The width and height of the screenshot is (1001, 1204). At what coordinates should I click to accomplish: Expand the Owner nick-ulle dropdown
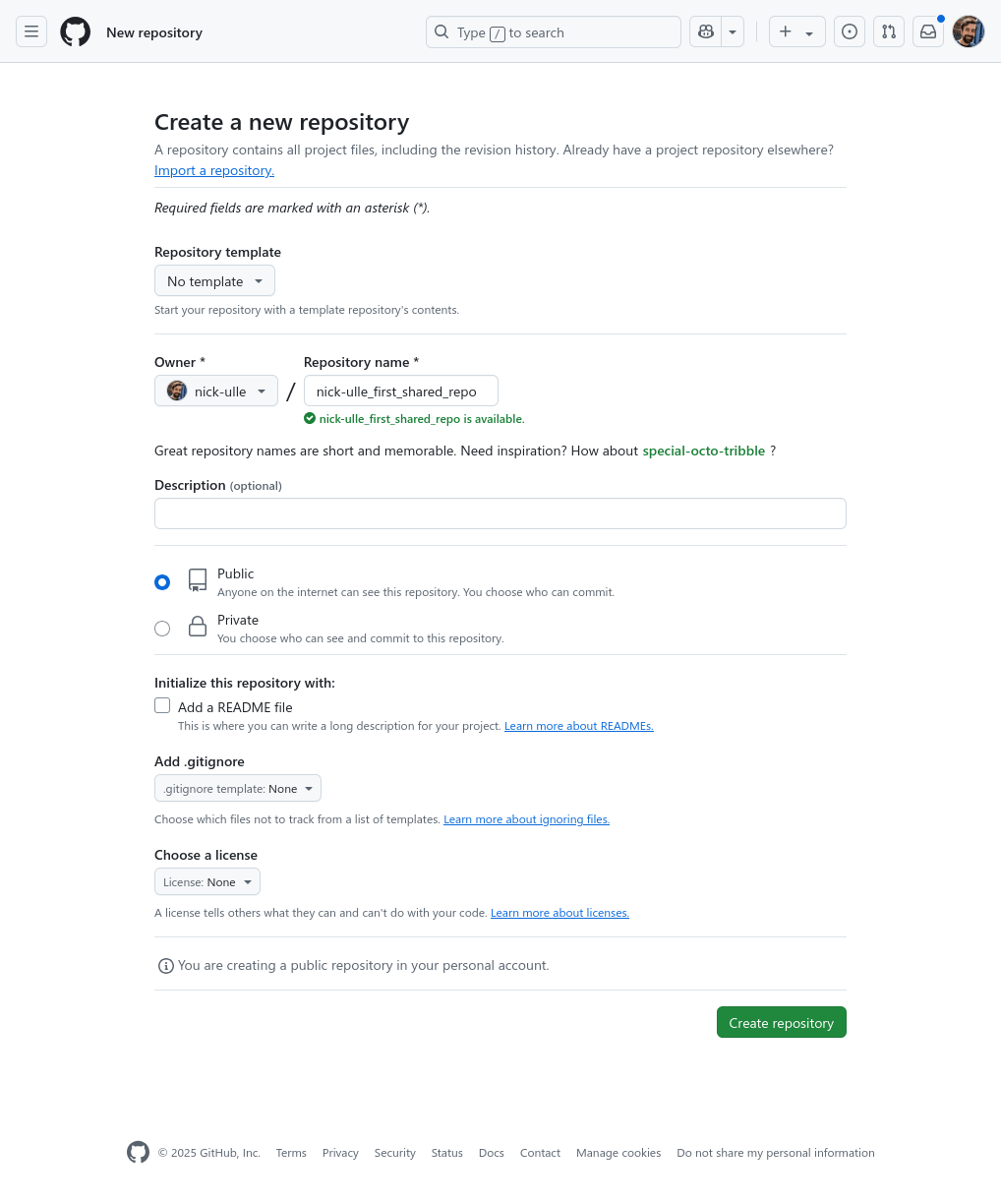(x=216, y=391)
